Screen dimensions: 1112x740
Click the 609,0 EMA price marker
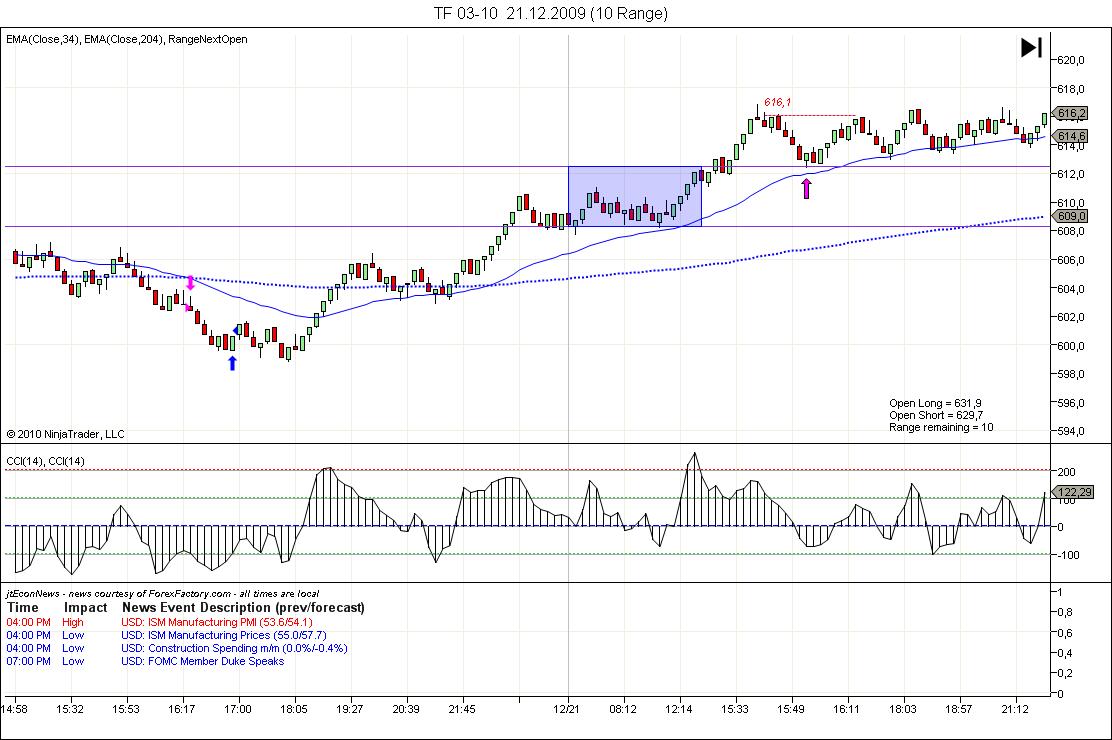tap(1071, 216)
